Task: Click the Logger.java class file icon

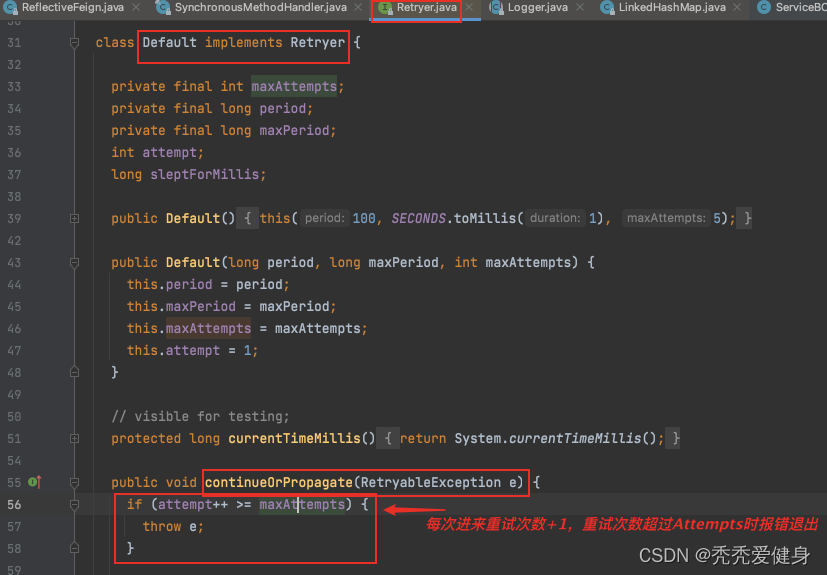Action: [x=496, y=7]
